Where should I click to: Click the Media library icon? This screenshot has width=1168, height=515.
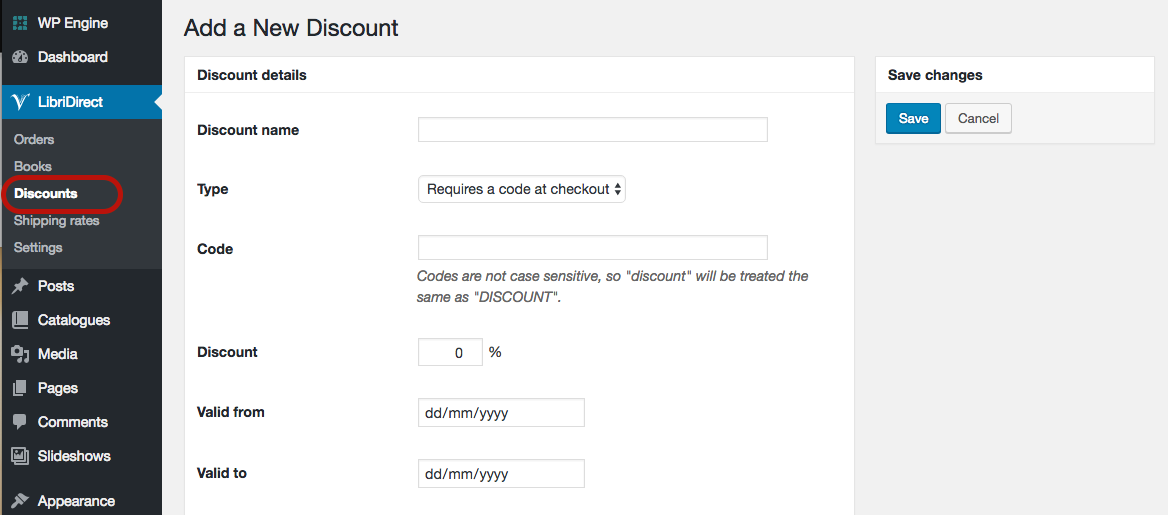20,354
